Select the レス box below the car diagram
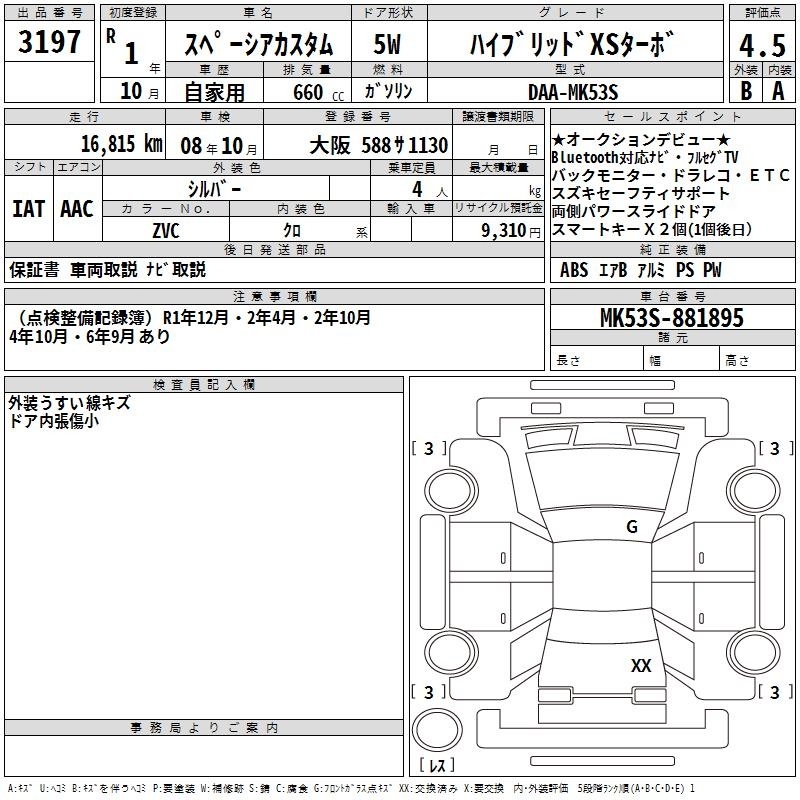Image resolution: width=800 pixels, height=800 pixels. (437, 765)
